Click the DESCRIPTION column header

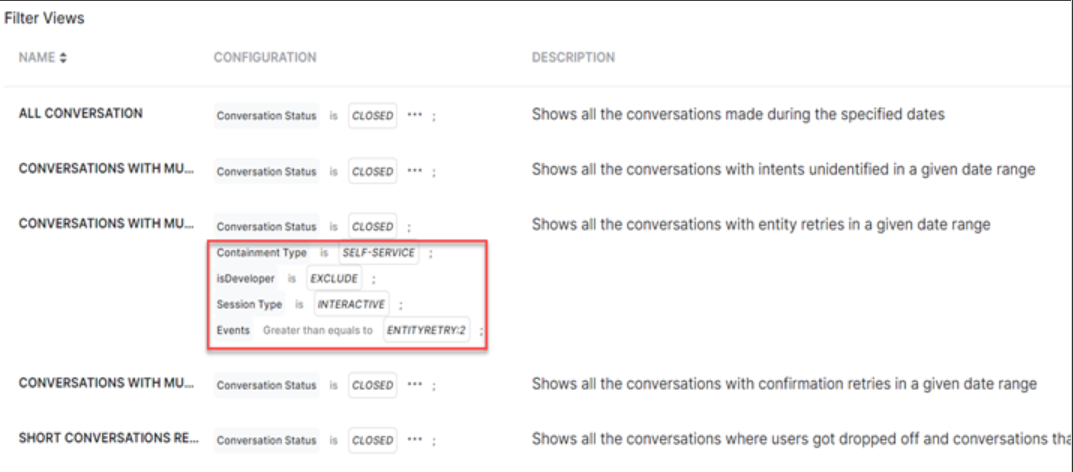point(573,58)
